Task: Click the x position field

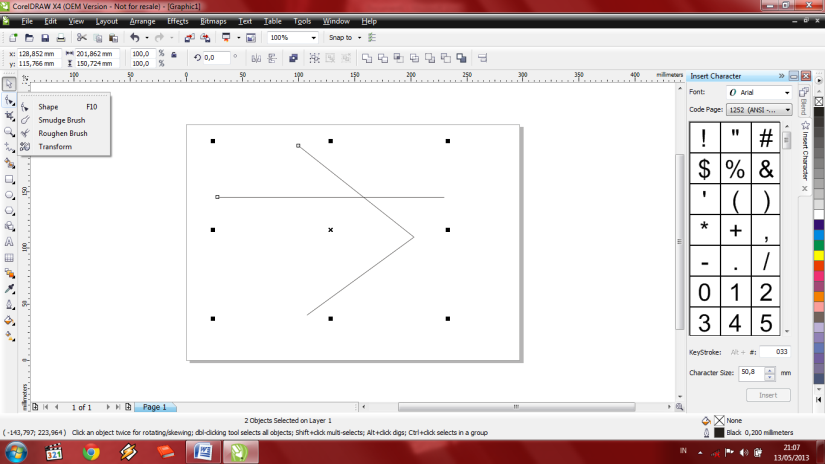Action: [x=38, y=54]
